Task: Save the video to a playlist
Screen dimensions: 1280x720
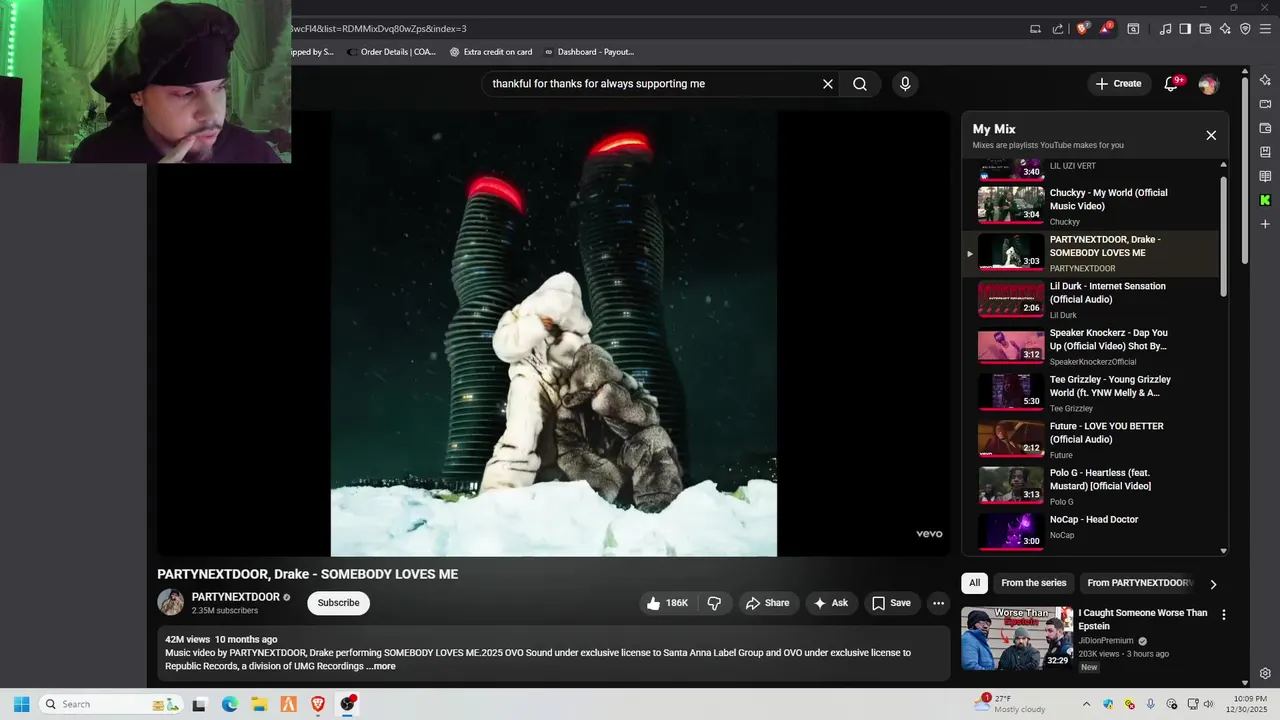Action: point(891,603)
